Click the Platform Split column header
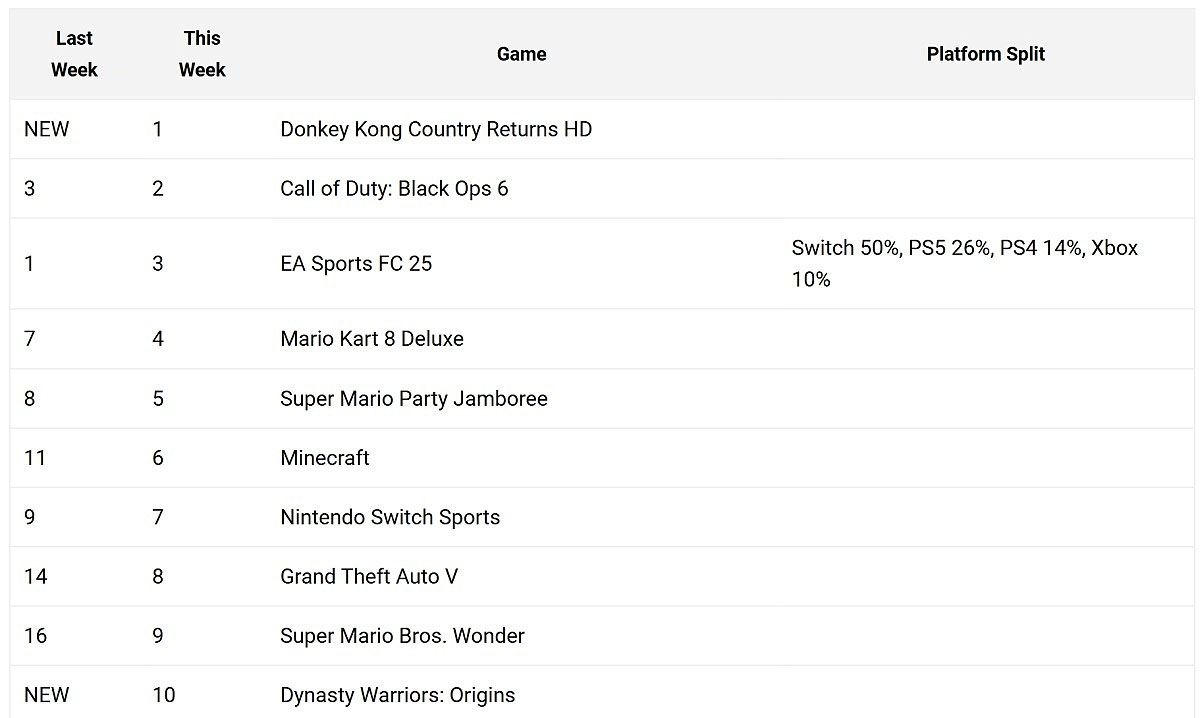This screenshot has width=1200, height=718. [x=985, y=54]
